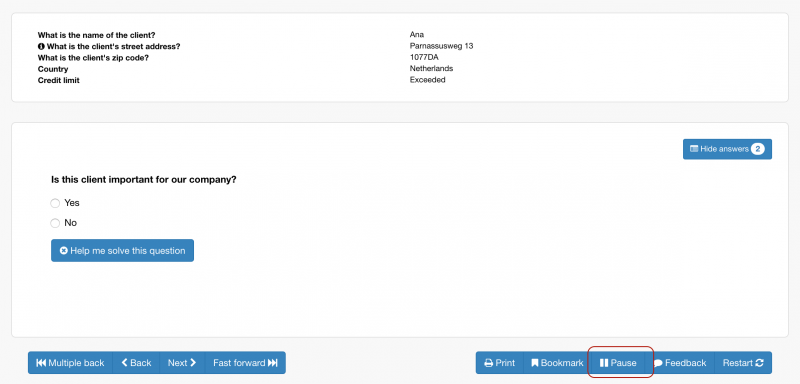Click the info icon beside street address

tap(41, 46)
